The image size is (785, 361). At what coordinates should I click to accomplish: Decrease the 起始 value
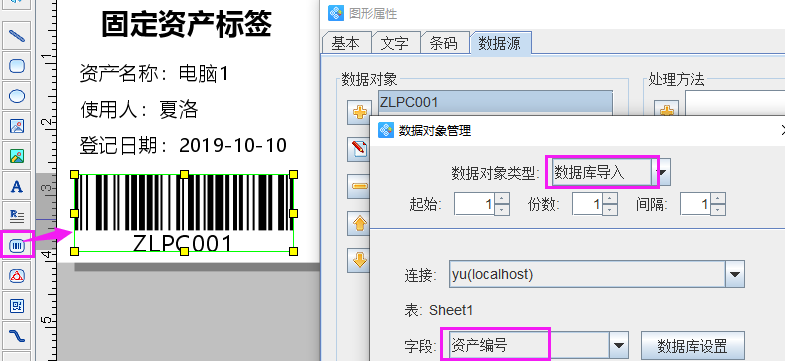click(x=502, y=210)
